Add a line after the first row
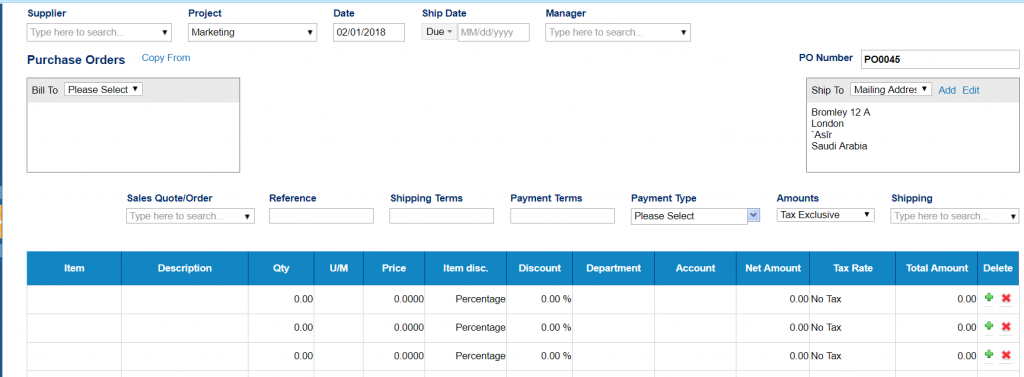This screenshot has width=1024, height=377. [989, 298]
